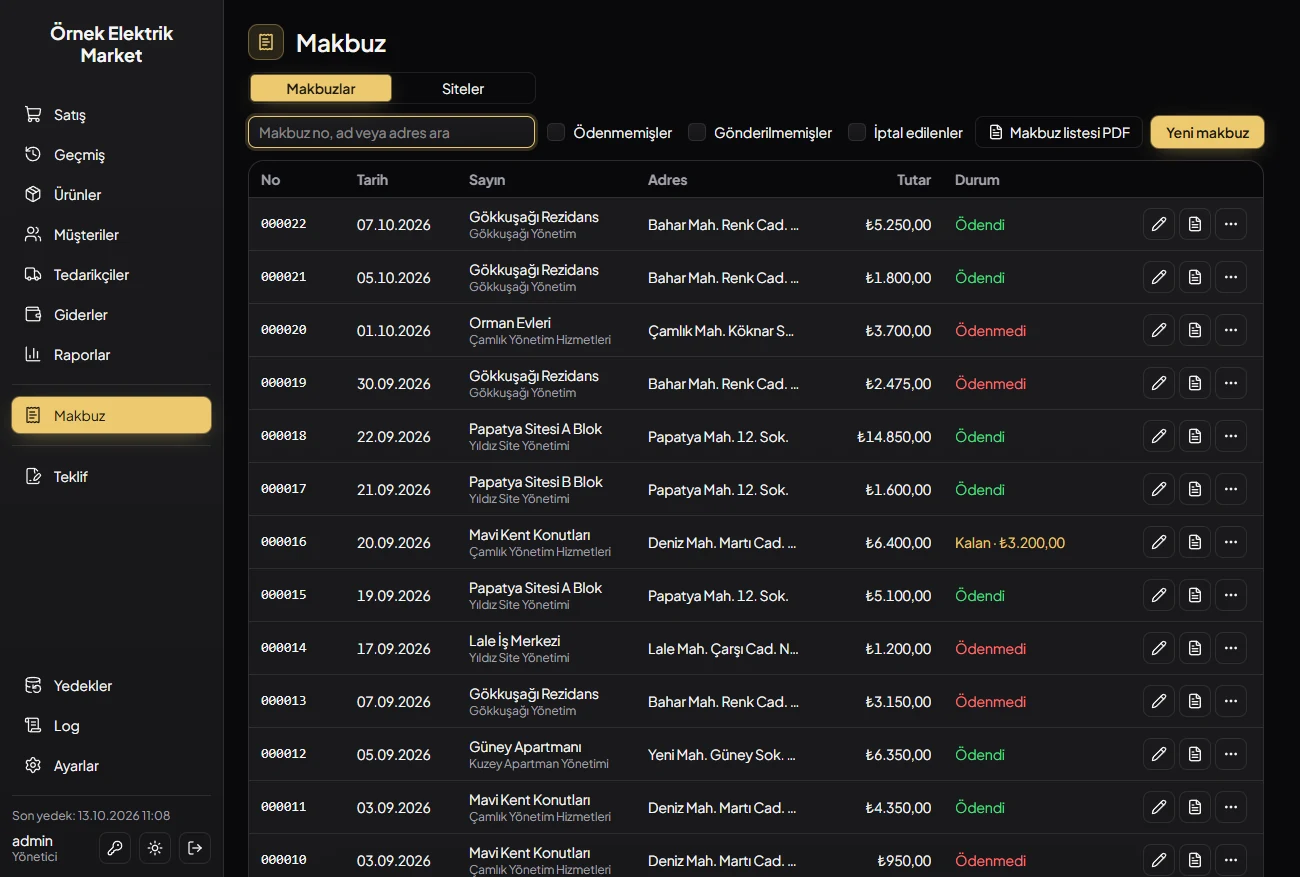View document for receipt 000021
This screenshot has width=1300, height=877.
[x=1195, y=277]
